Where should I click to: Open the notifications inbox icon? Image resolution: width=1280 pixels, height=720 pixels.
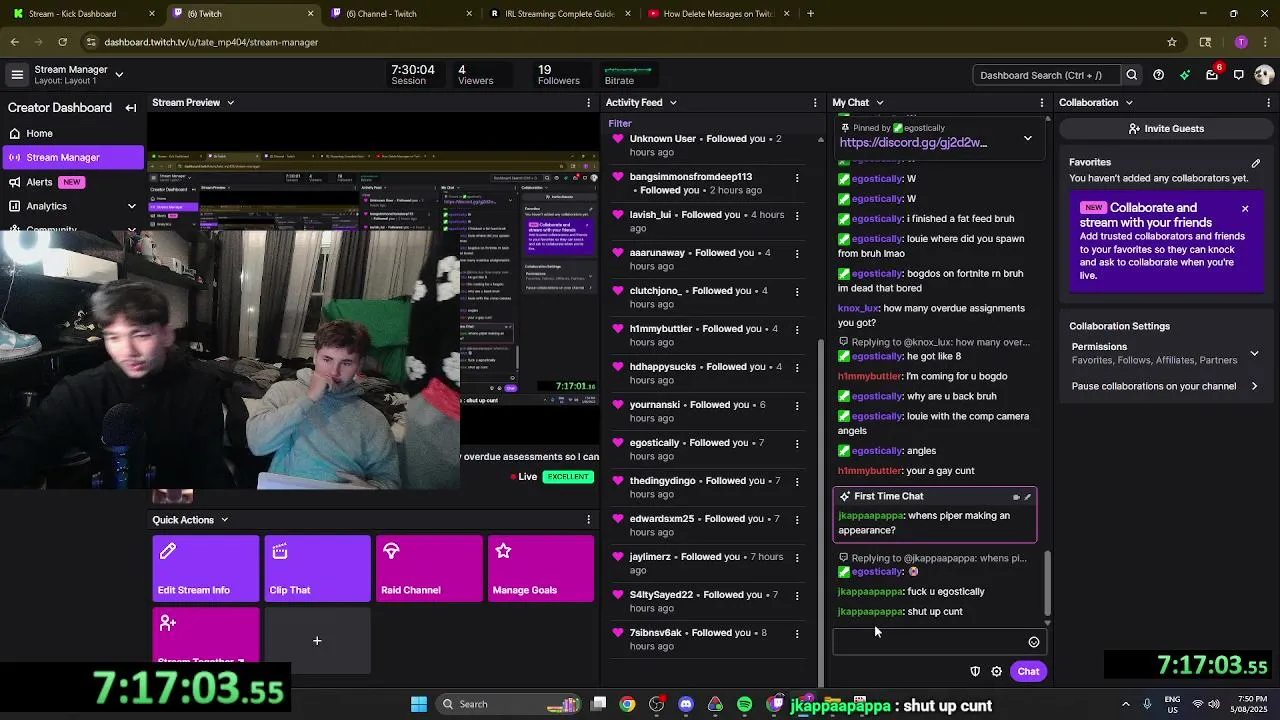coord(1212,75)
